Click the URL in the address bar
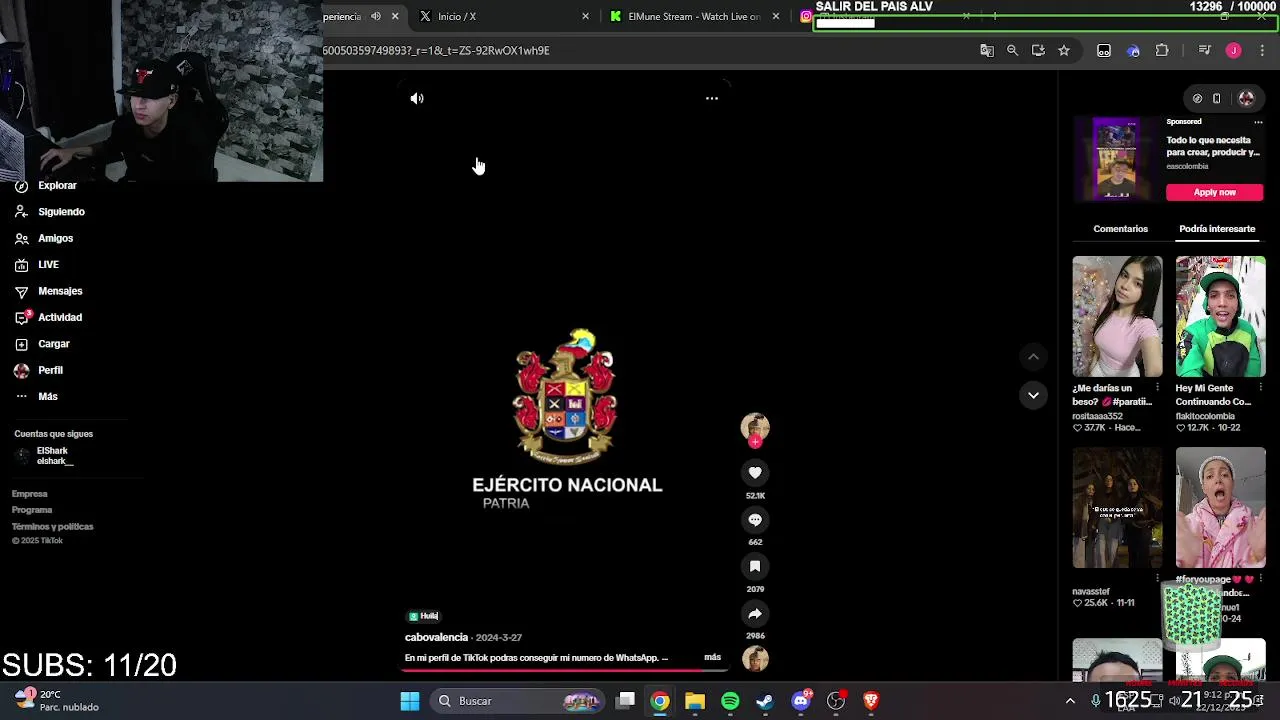 tap(436, 50)
